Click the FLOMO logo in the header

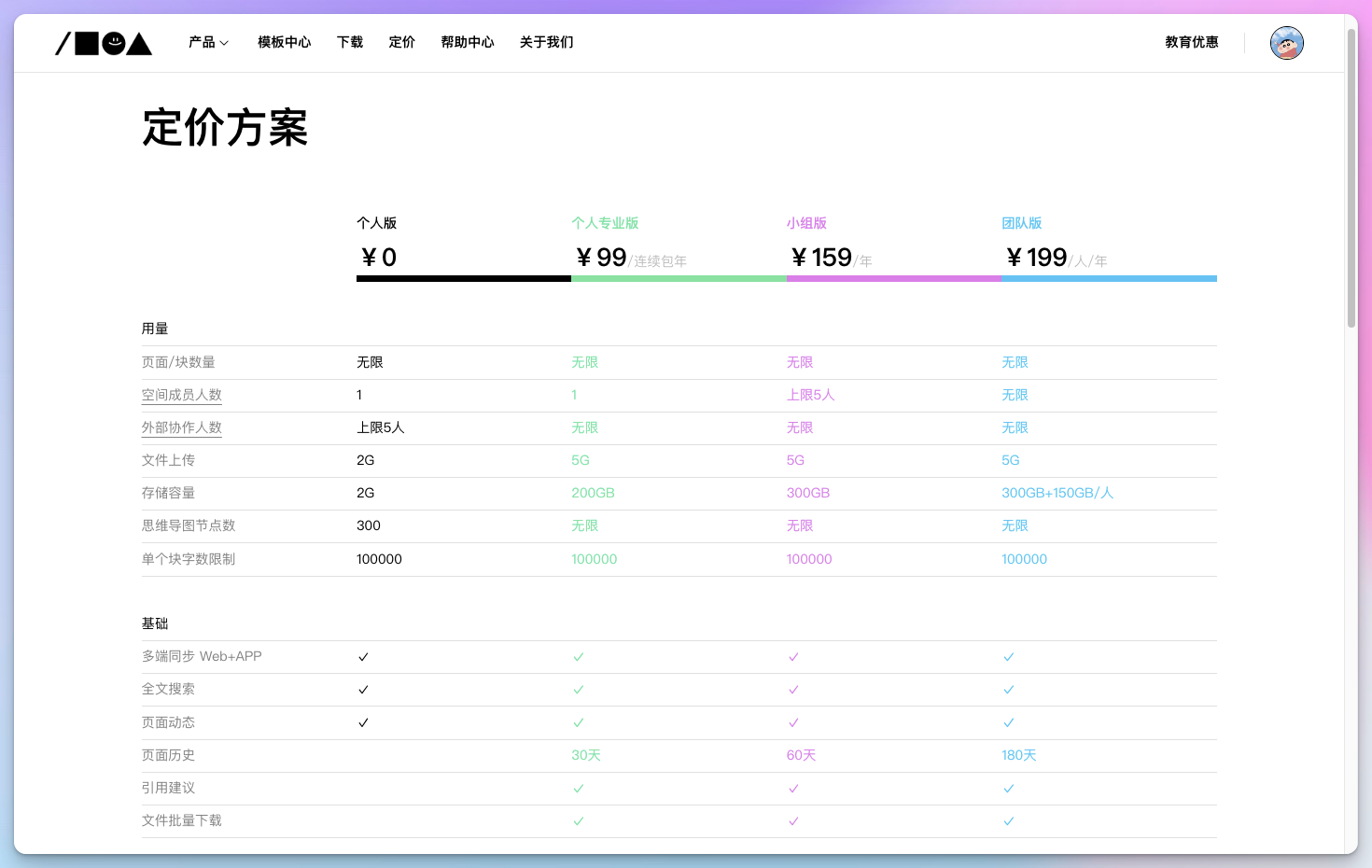(104, 43)
